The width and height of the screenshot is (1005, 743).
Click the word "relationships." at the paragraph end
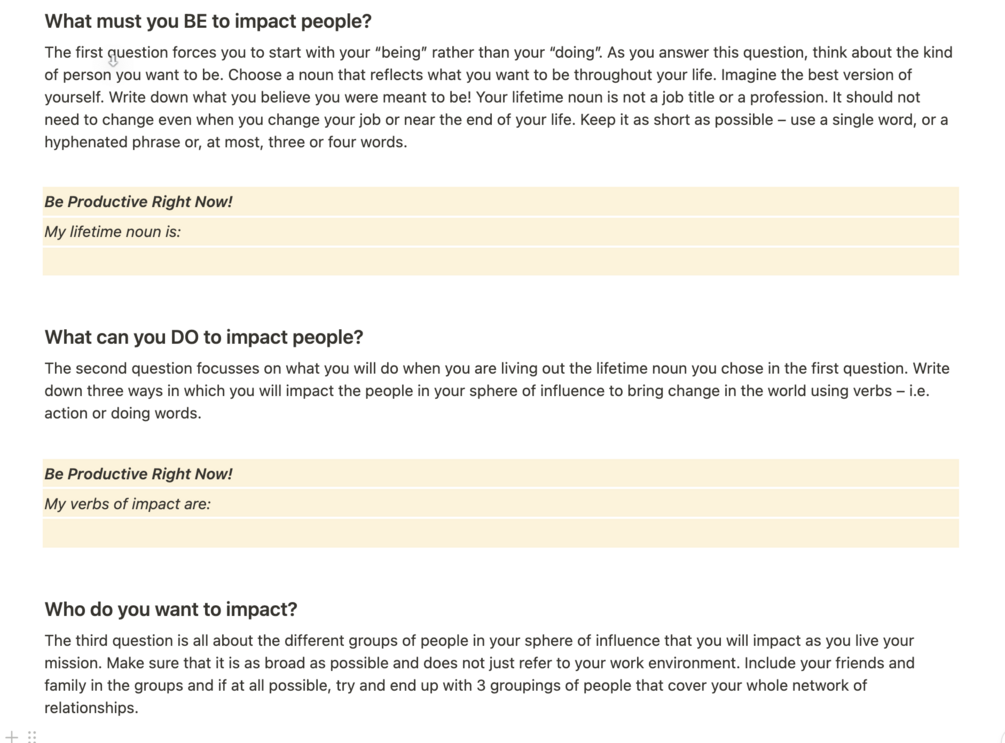tap(91, 708)
